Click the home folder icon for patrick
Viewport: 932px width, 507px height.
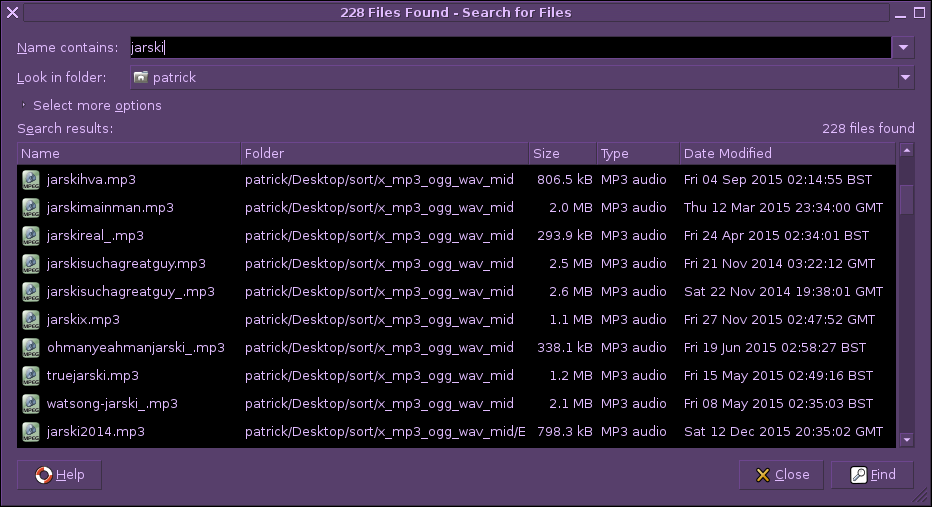click(x=141, y=77)
